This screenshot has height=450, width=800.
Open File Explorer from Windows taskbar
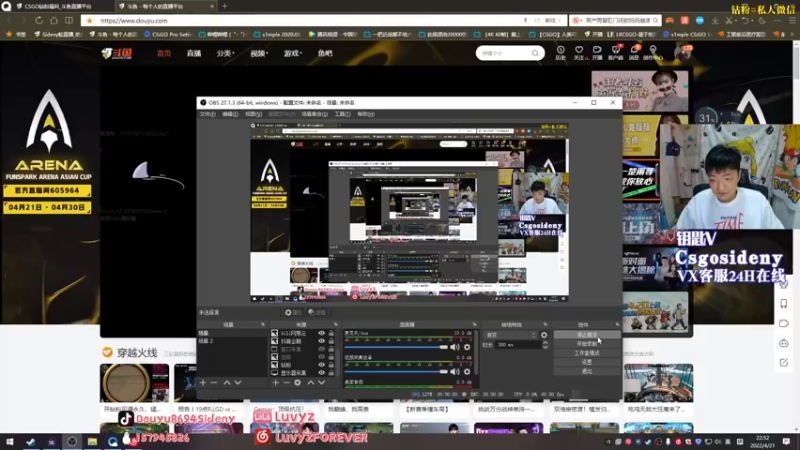(92, 441)
